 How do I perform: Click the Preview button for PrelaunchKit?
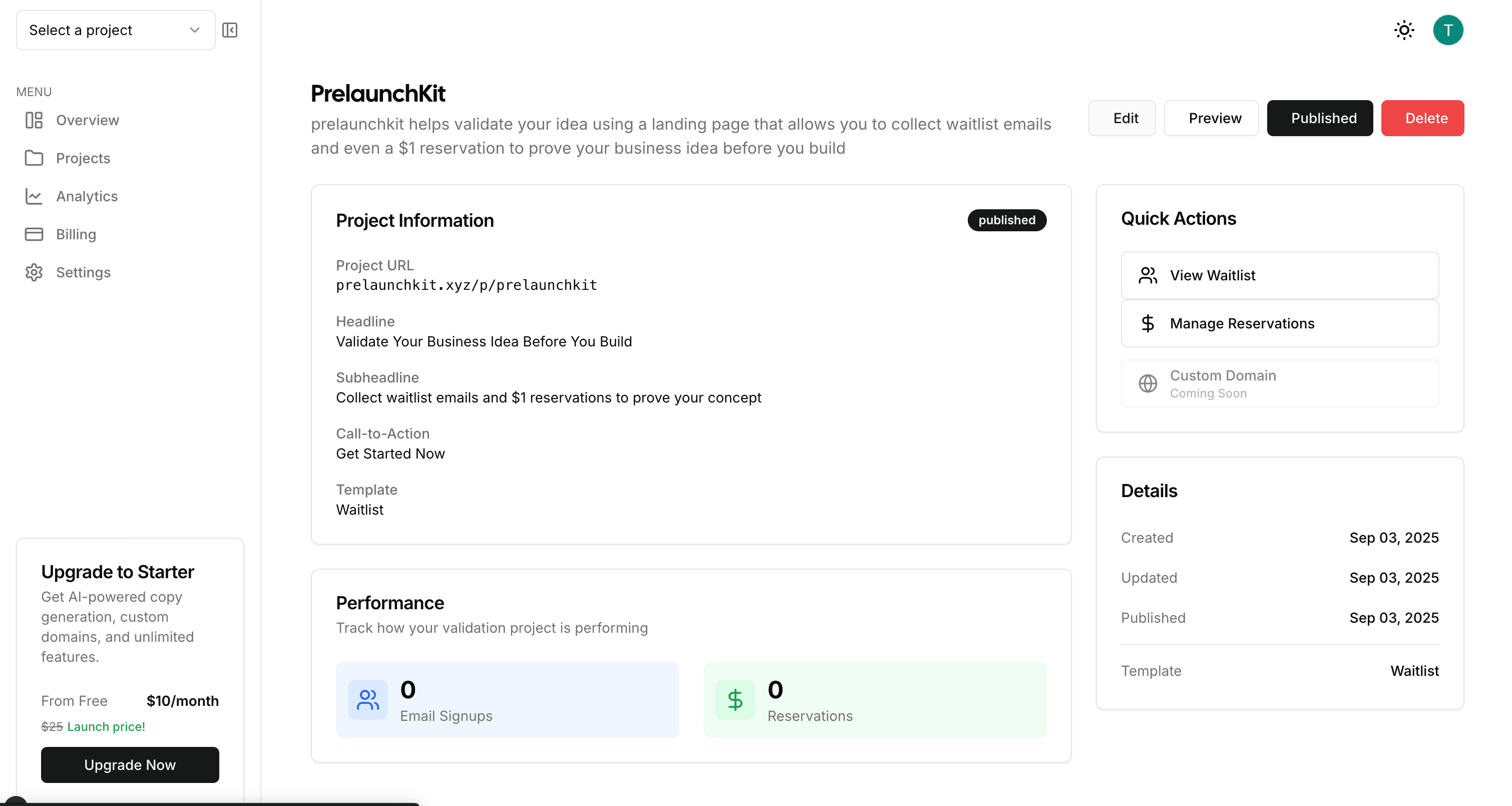1212,118
